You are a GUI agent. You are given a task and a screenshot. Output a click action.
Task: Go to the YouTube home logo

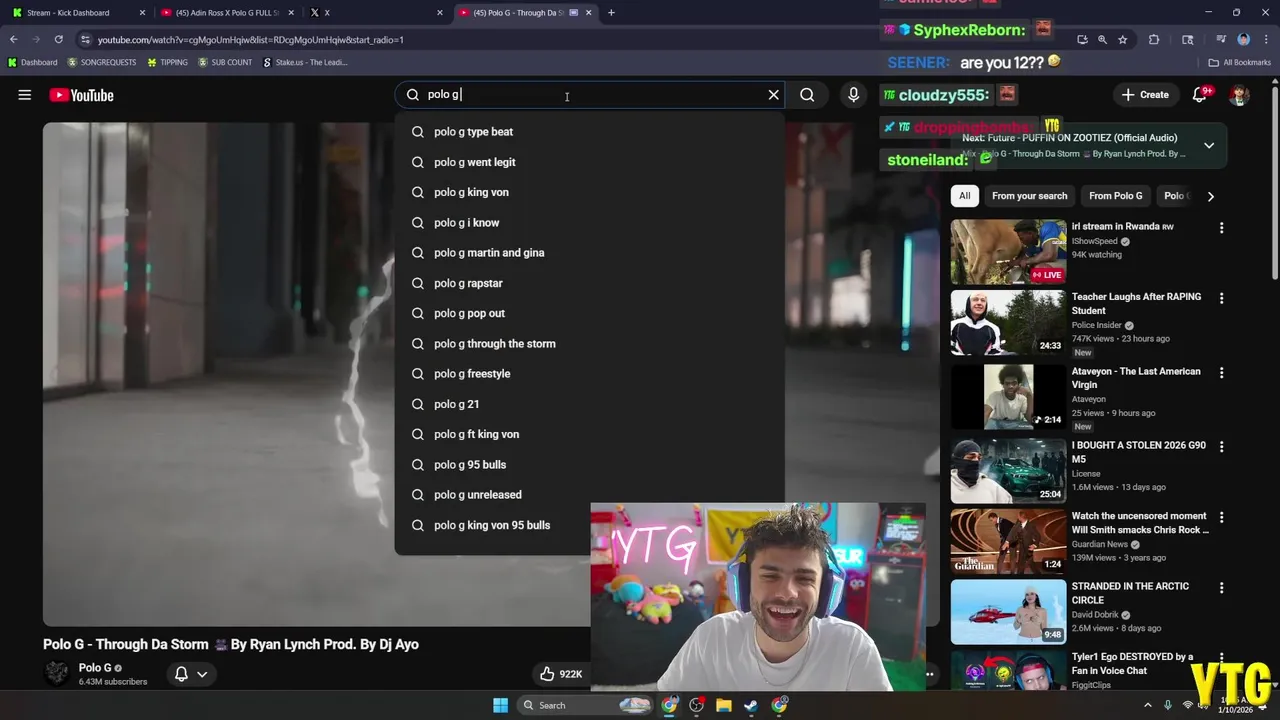tap(82, 95)
